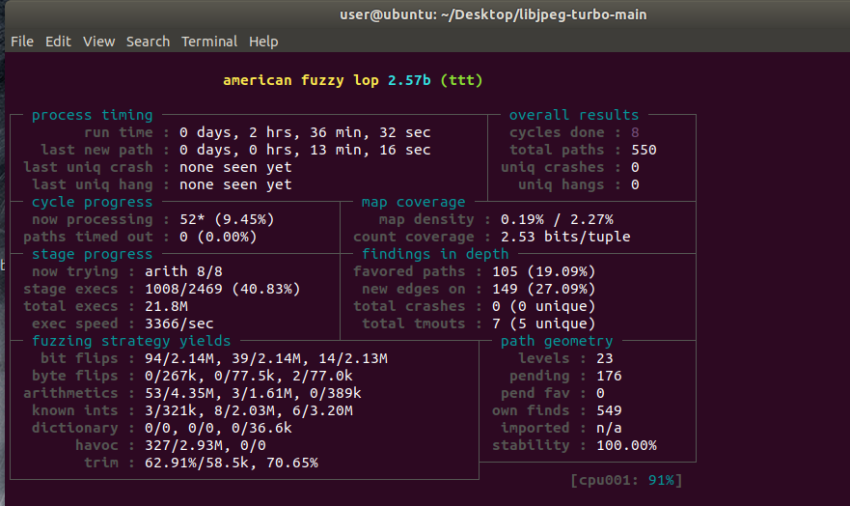The width and height of the screenshot is (850, 506).
Task: Click last uniq hang 'none seen yet'
Action: pyautogui.click(x=236, y=184)
